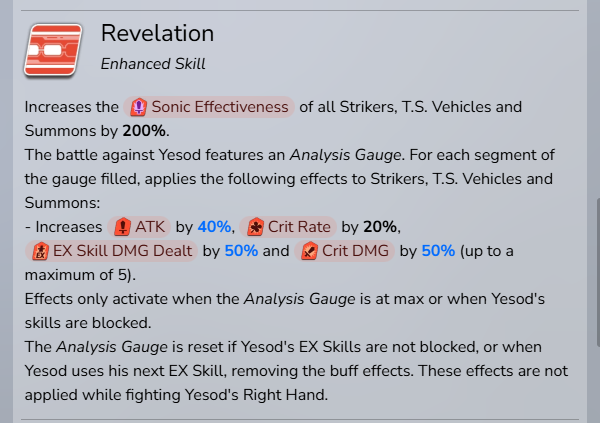The image size is (600, 423).
Task: Click the Revelation skill title
Action: click(157, 34)
